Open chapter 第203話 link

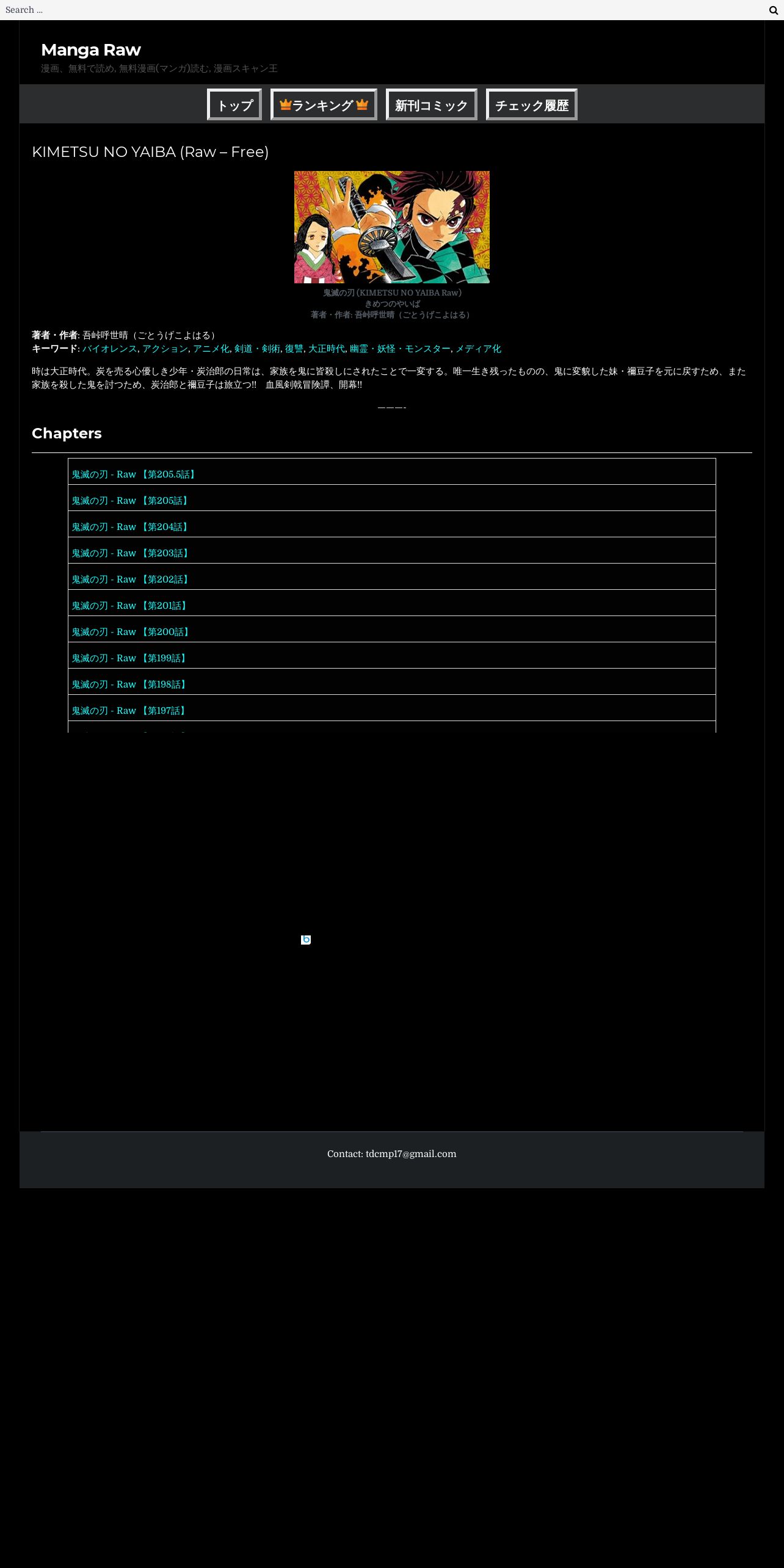click(131, 553)
